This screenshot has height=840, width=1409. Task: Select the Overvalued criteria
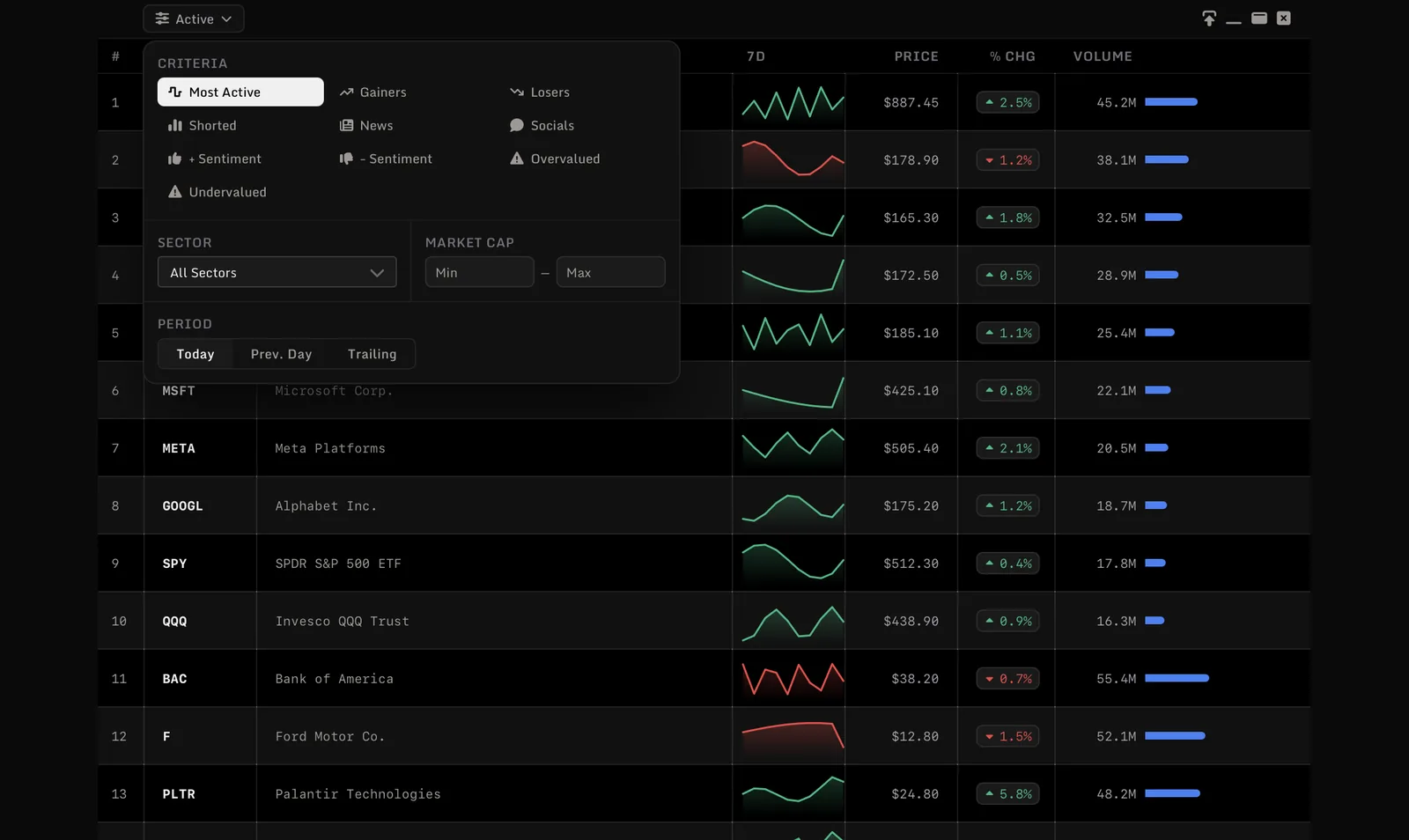coord(555,159)
